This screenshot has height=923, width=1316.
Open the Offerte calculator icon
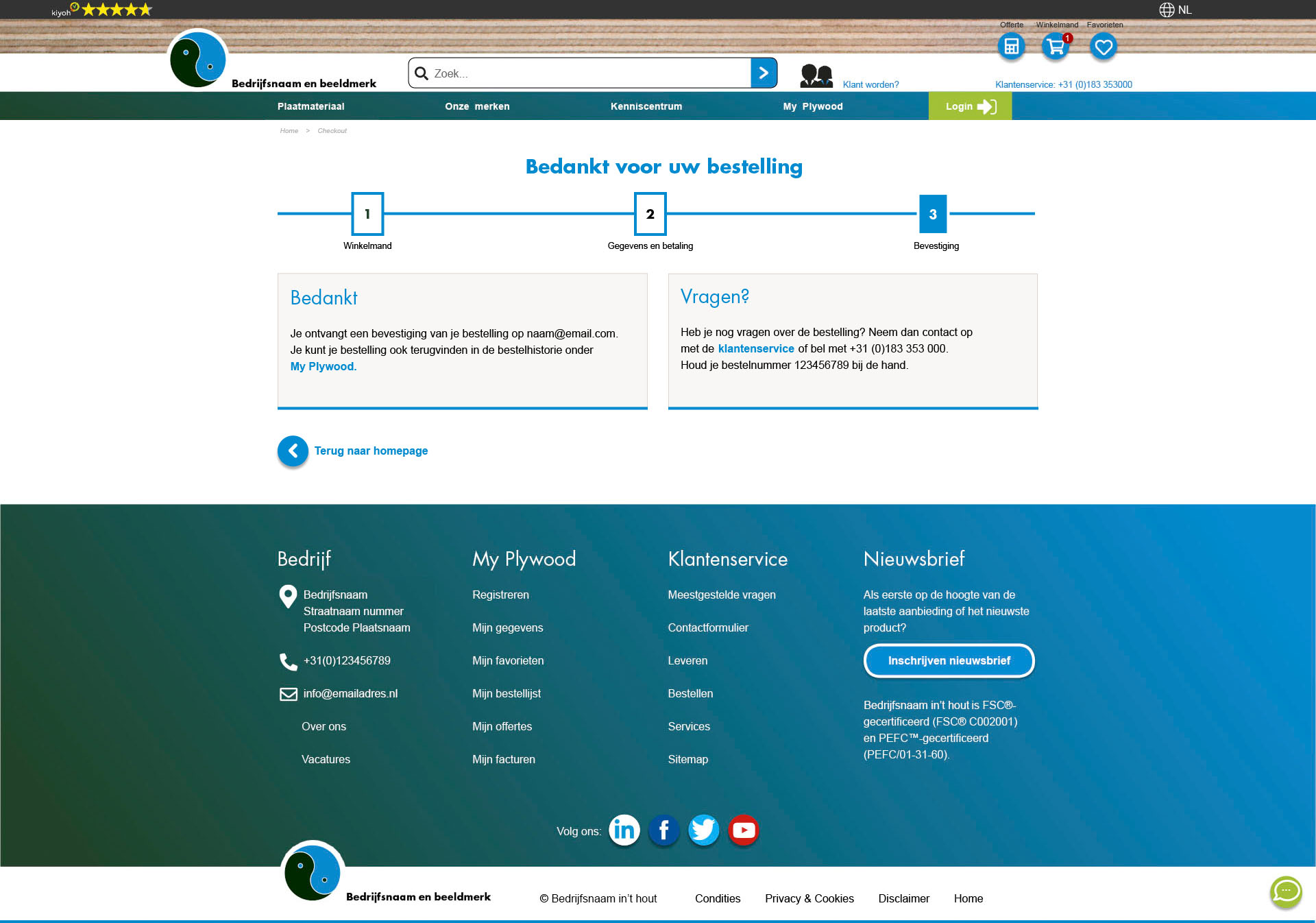tap(1011, 47)
